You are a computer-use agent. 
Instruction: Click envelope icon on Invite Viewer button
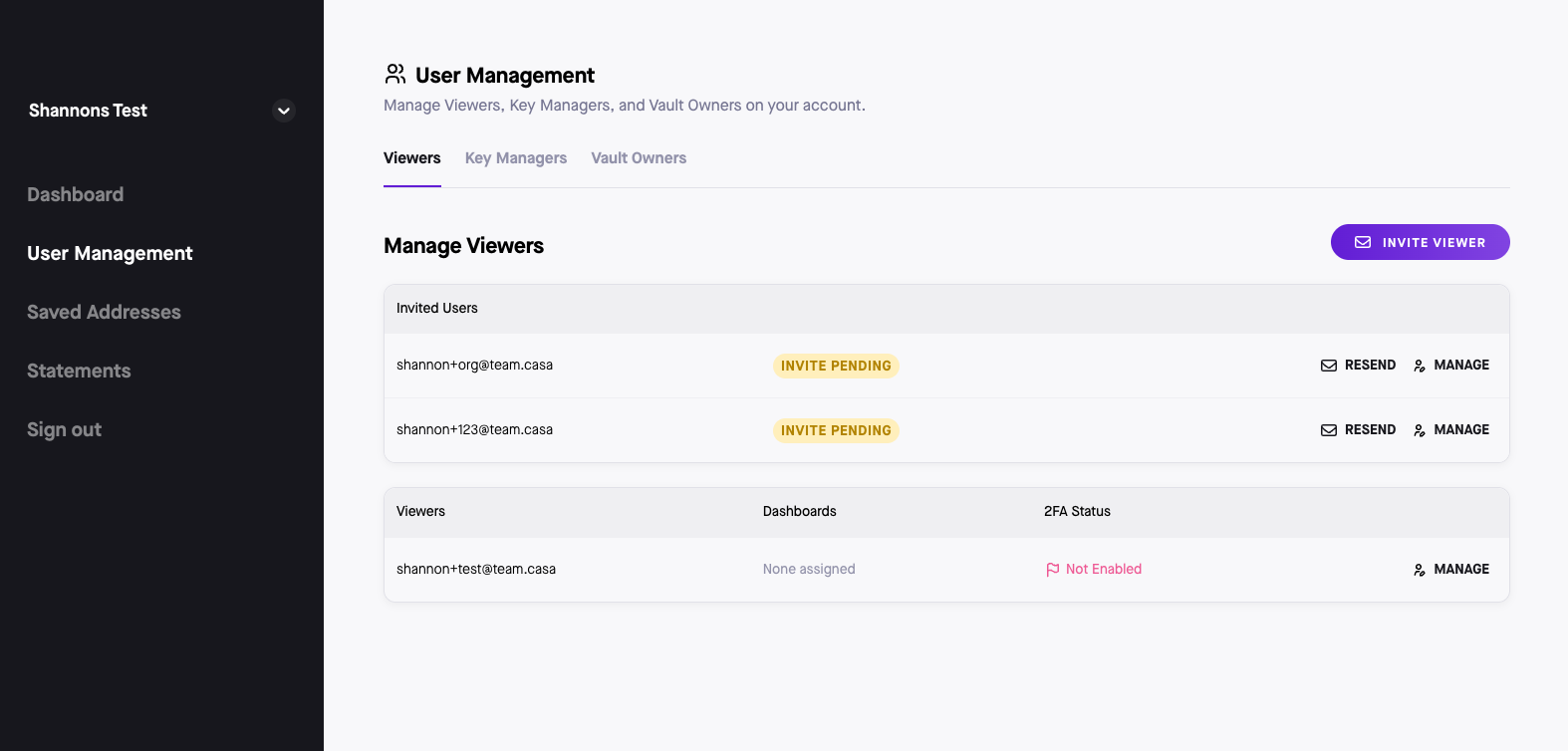(1363, 242)
